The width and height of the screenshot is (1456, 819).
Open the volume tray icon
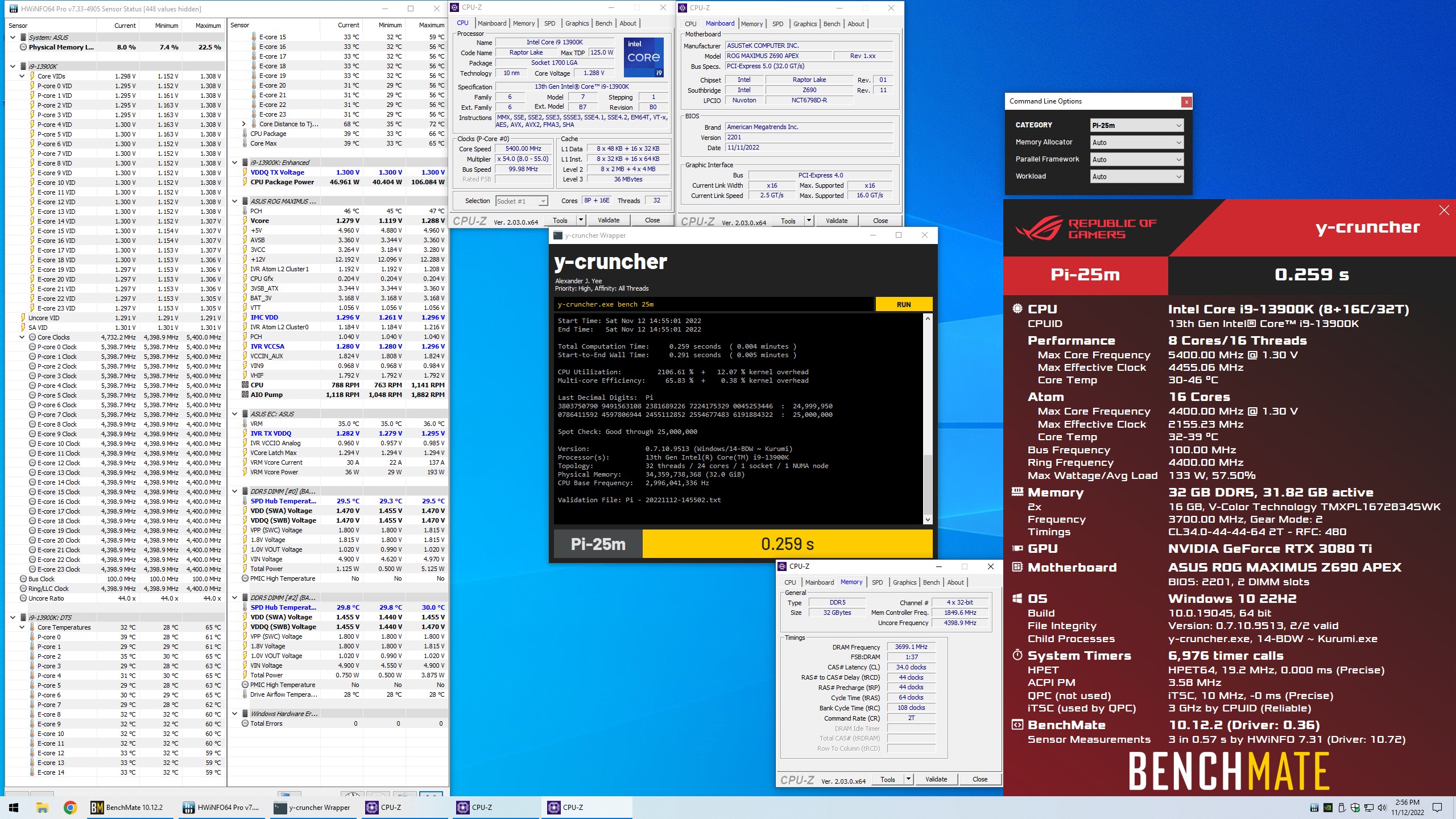1381,808
